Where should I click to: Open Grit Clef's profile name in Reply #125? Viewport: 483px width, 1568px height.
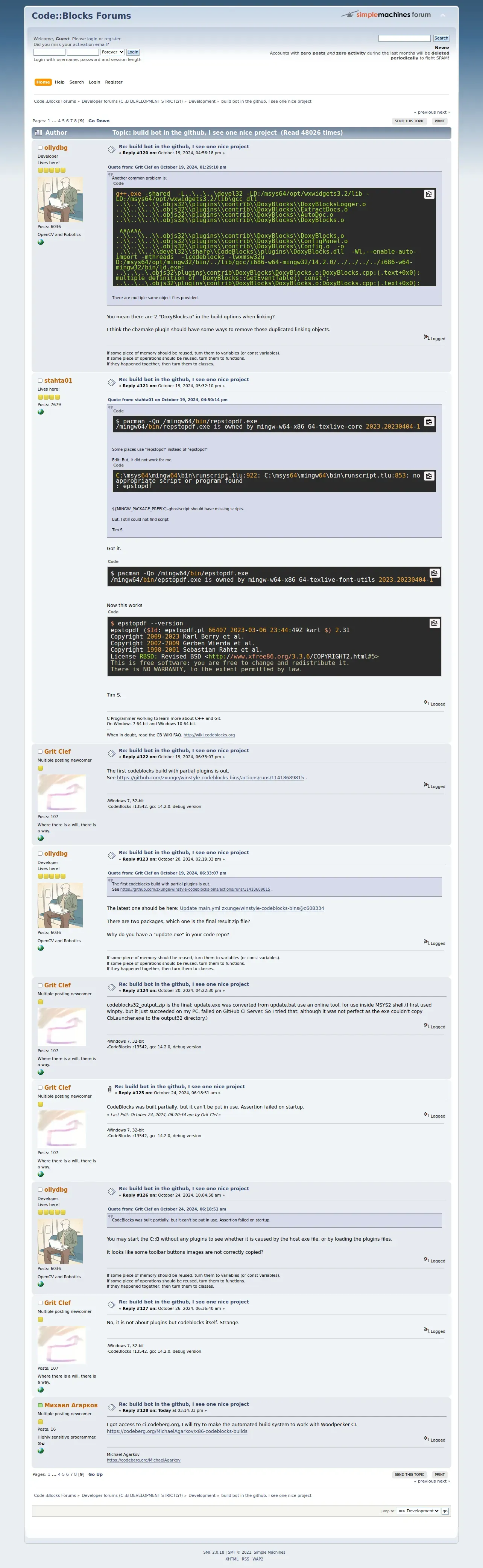click(57, 1087)
